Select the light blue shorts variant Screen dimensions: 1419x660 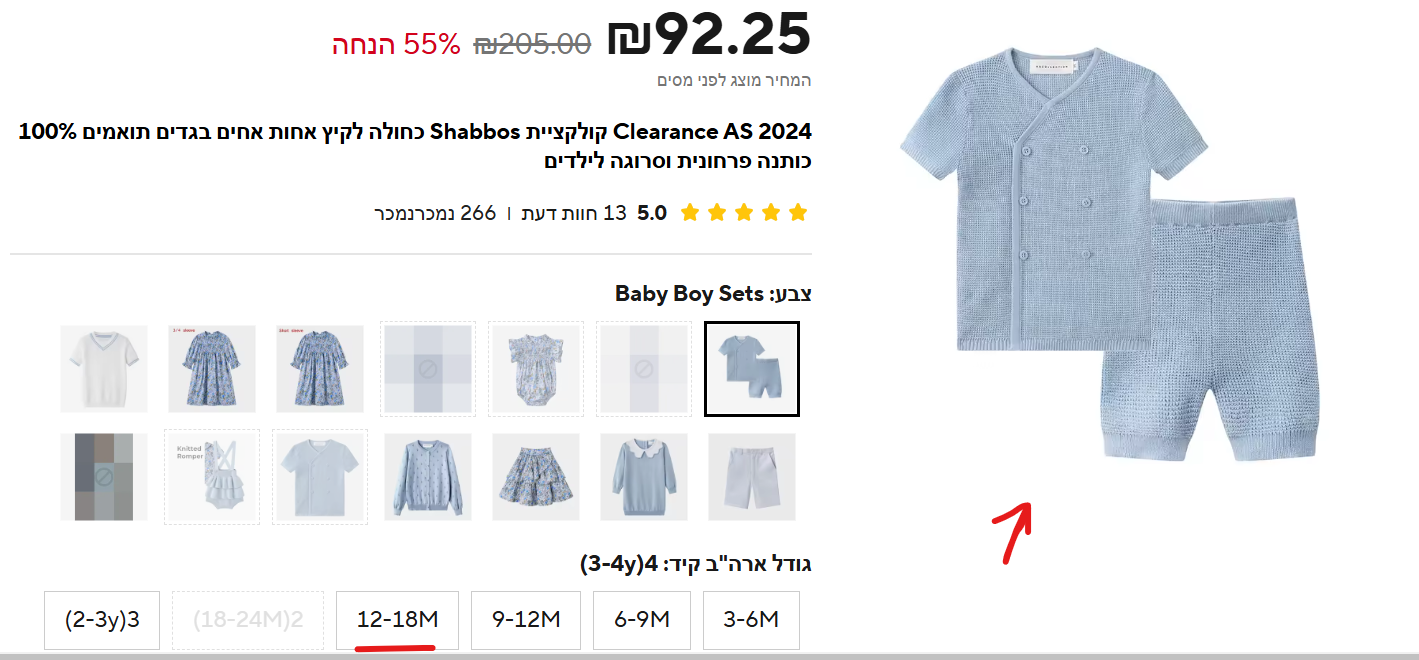coord(751,476)
